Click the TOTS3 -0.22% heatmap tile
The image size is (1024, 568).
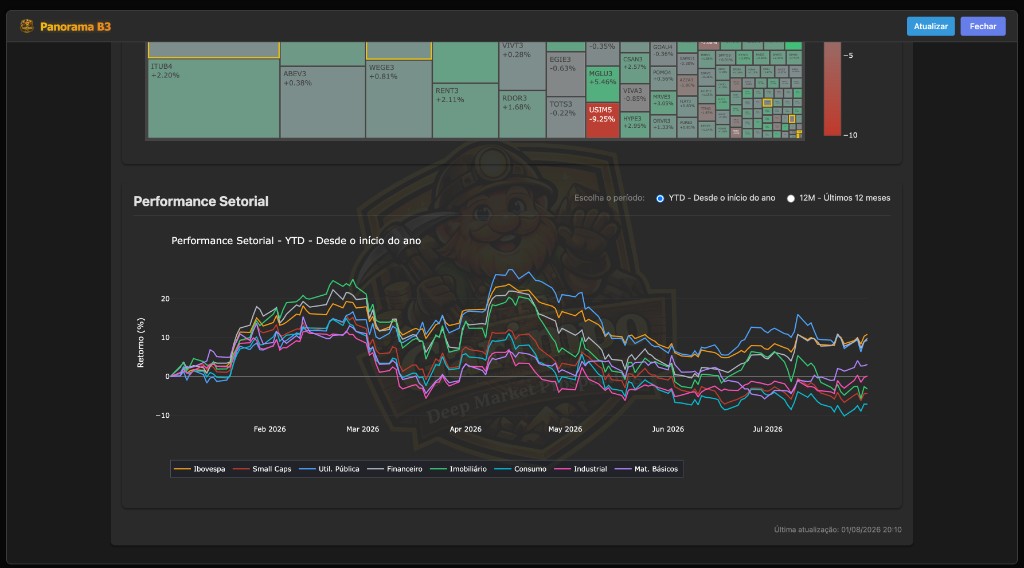[566, 118]
